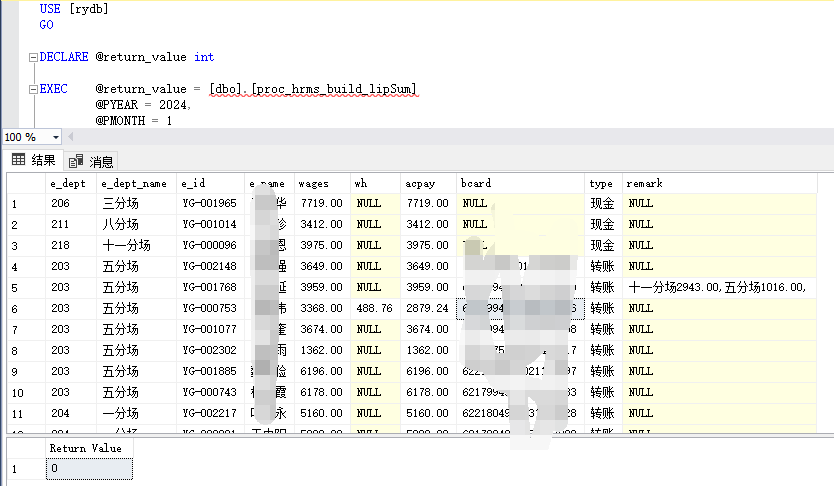Click employee ID cell YG-001965

[x=210, y=203]
